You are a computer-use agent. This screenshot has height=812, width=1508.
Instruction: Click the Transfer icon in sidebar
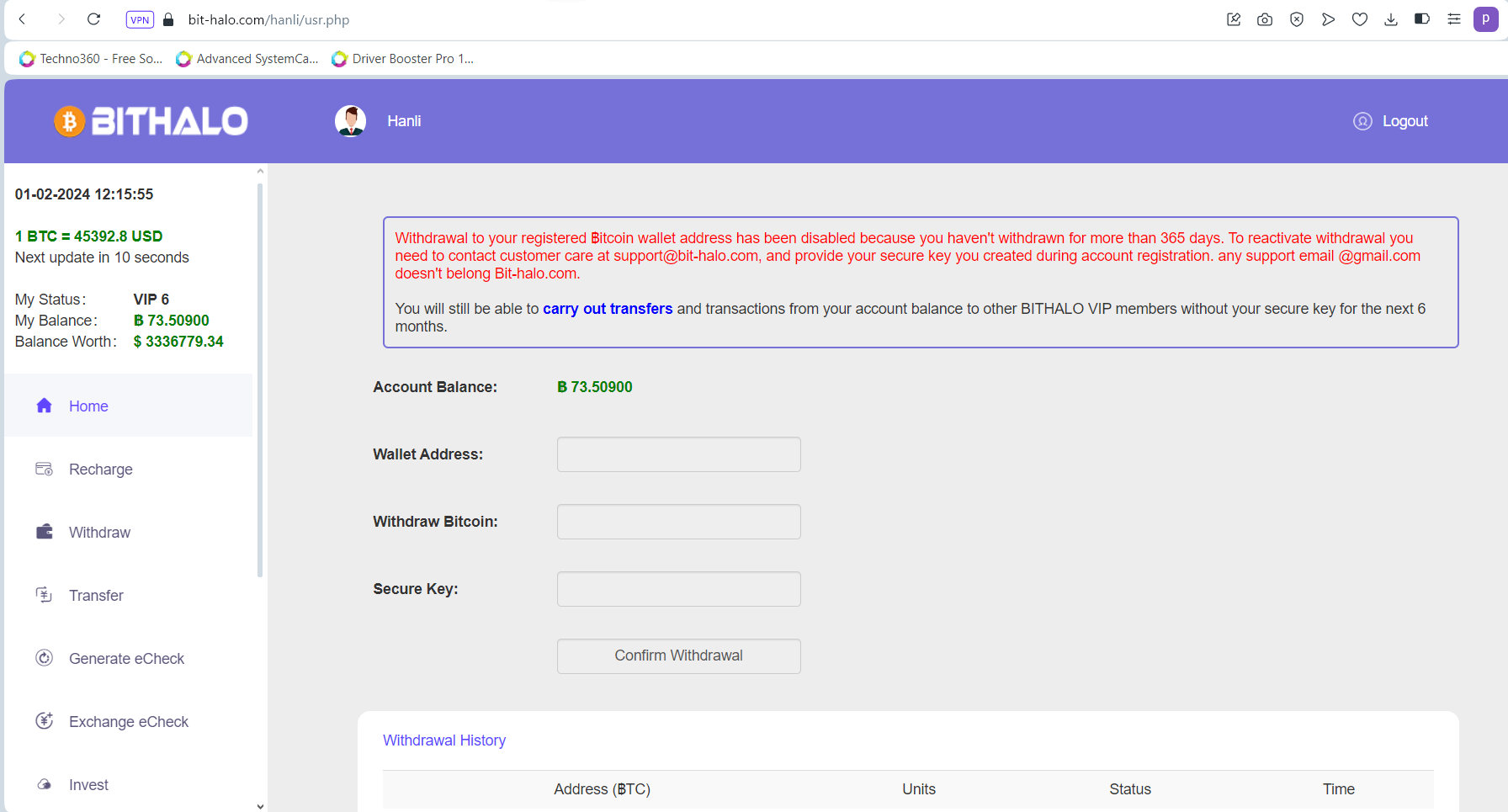pos(45,595)
